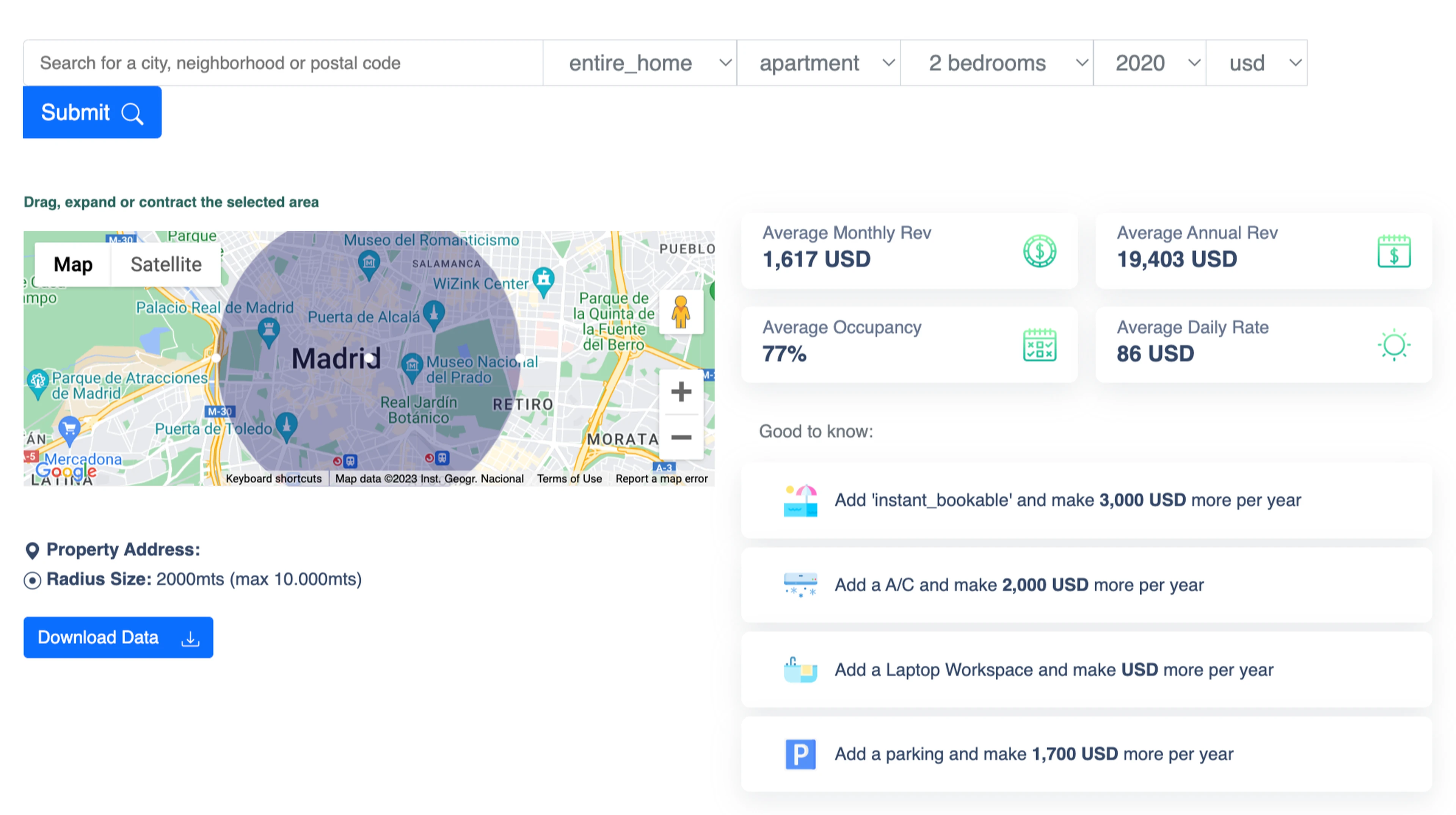
Task: Zoom out on the map
Action: (681, 437)
